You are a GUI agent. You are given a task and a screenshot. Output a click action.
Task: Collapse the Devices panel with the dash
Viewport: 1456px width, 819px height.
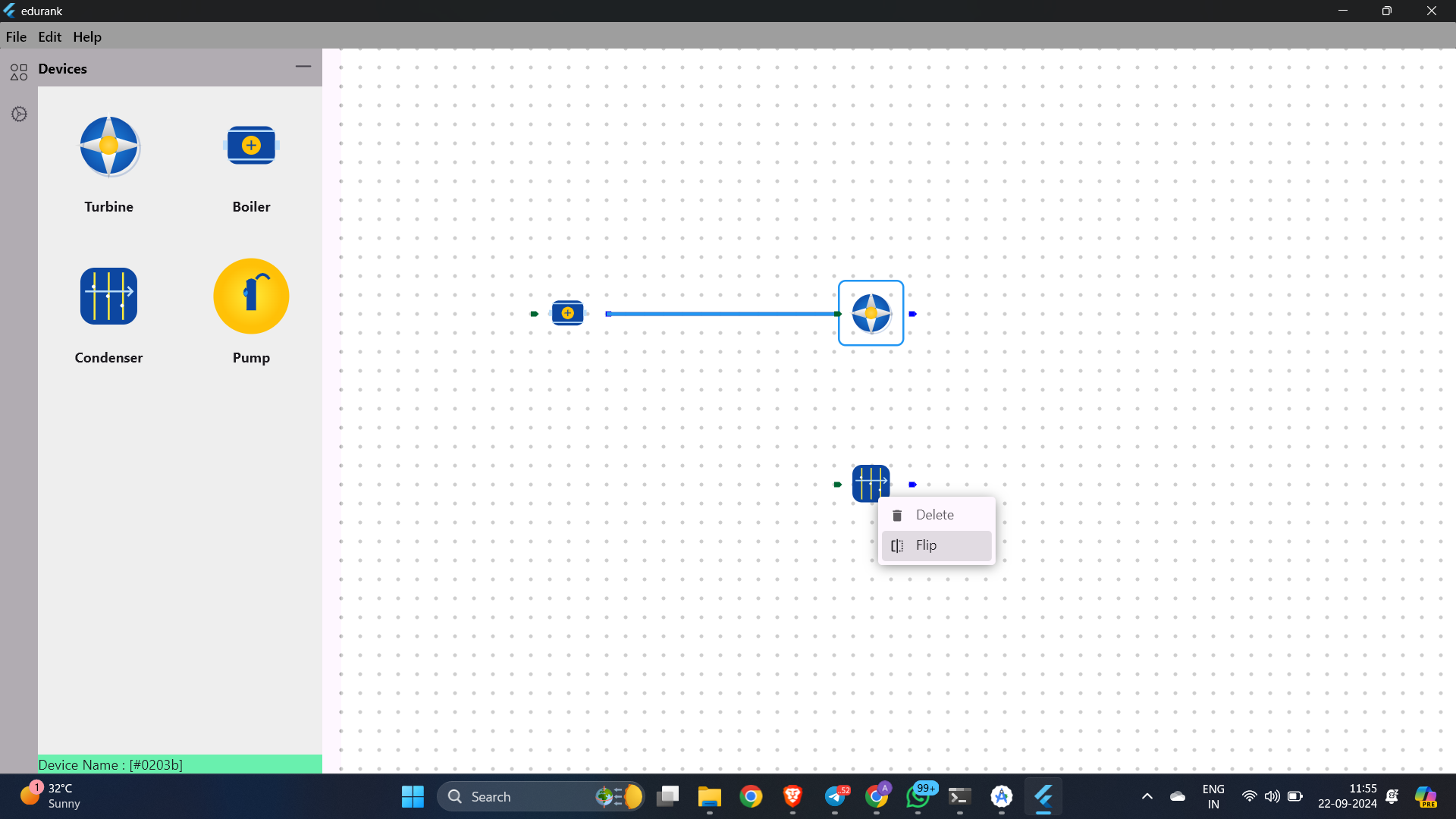(303, 67)
